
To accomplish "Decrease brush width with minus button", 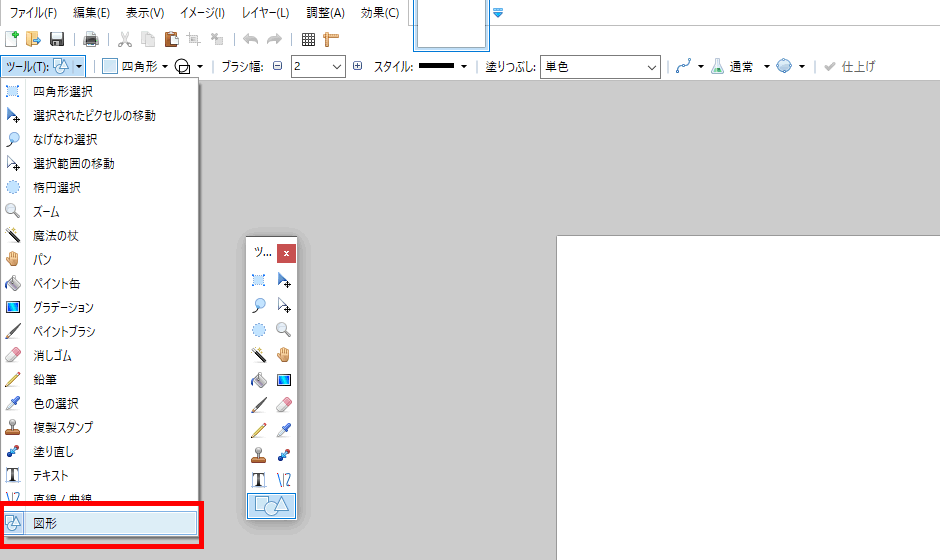I will click(x=278, y=67).
